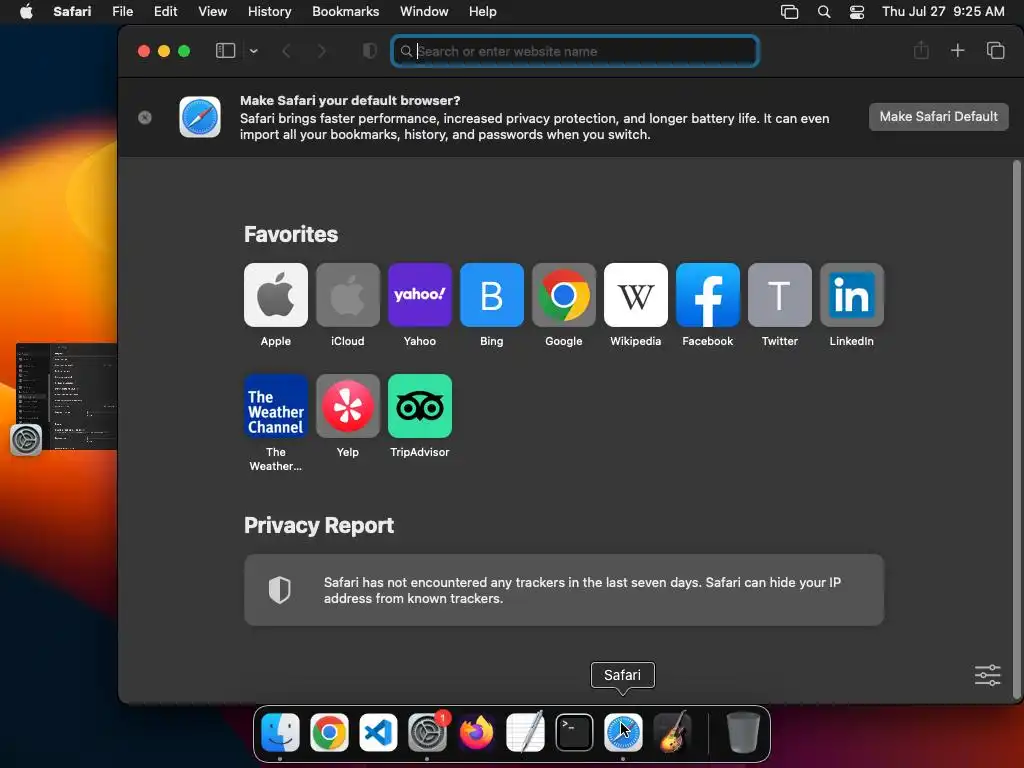1024x768 pixels.
Task: Open the Yelp favorite tile
Action: point(347,406)
